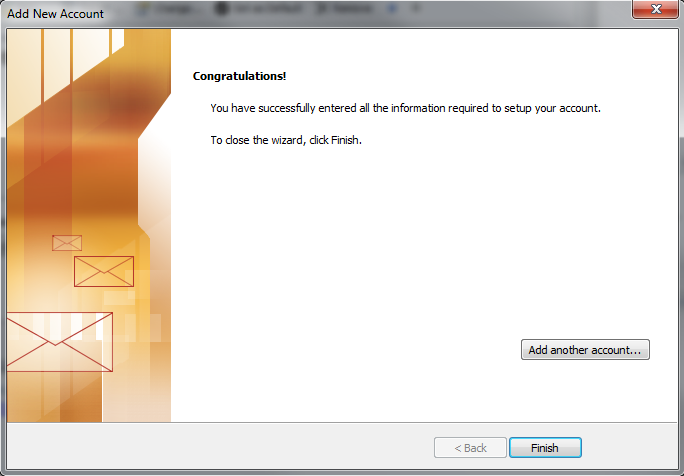Click the dark brown blur in the banner

tap(131, 105)
